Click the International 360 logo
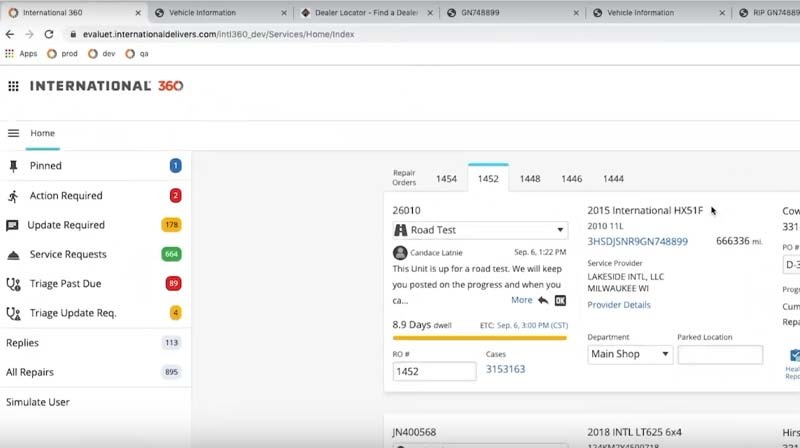Image resolution: width=800 pixels, height=448 pixels. coord(106,86)
